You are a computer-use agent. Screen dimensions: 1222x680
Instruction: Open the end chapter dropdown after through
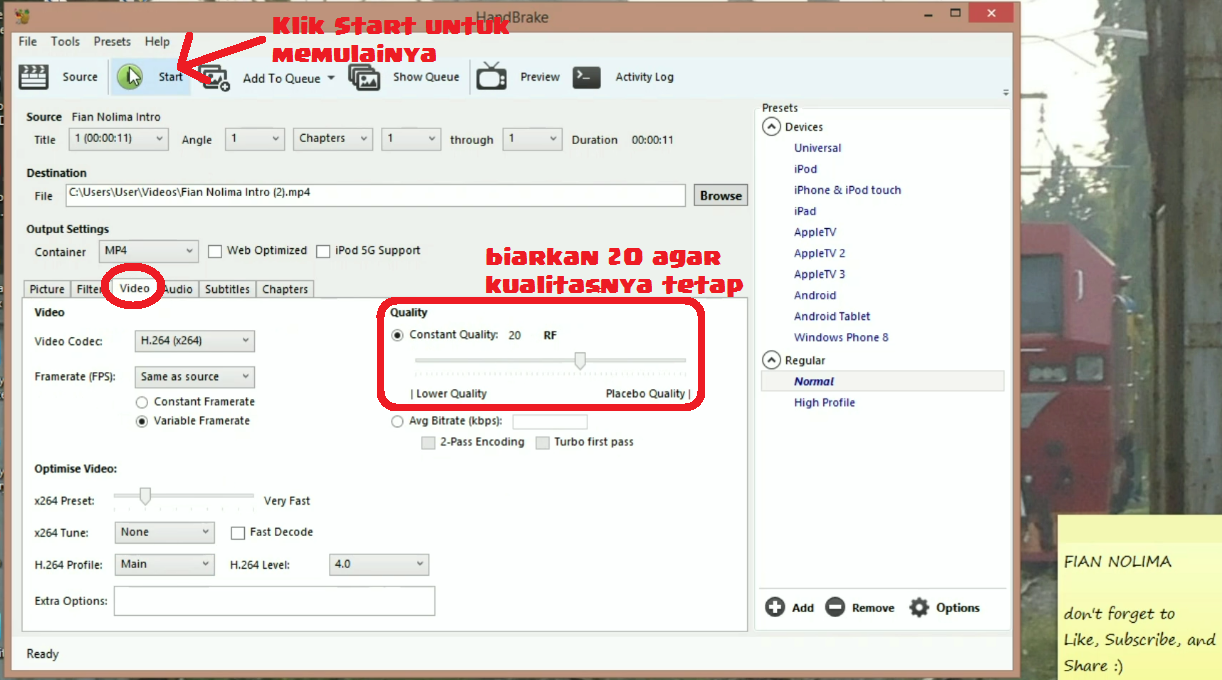click(x=532, y=139)
